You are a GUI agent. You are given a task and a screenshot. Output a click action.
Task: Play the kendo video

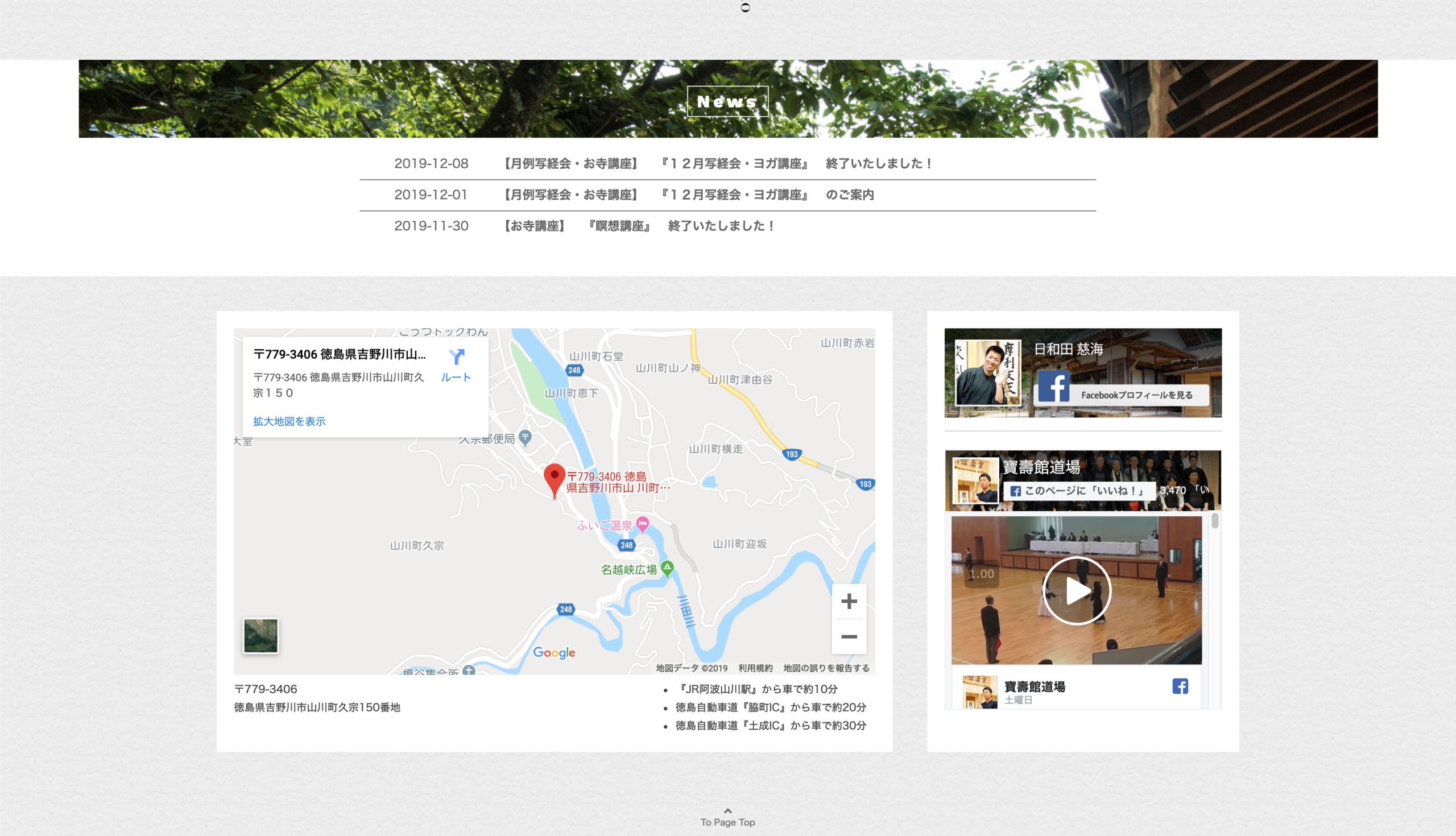[x=1077, y=591]
